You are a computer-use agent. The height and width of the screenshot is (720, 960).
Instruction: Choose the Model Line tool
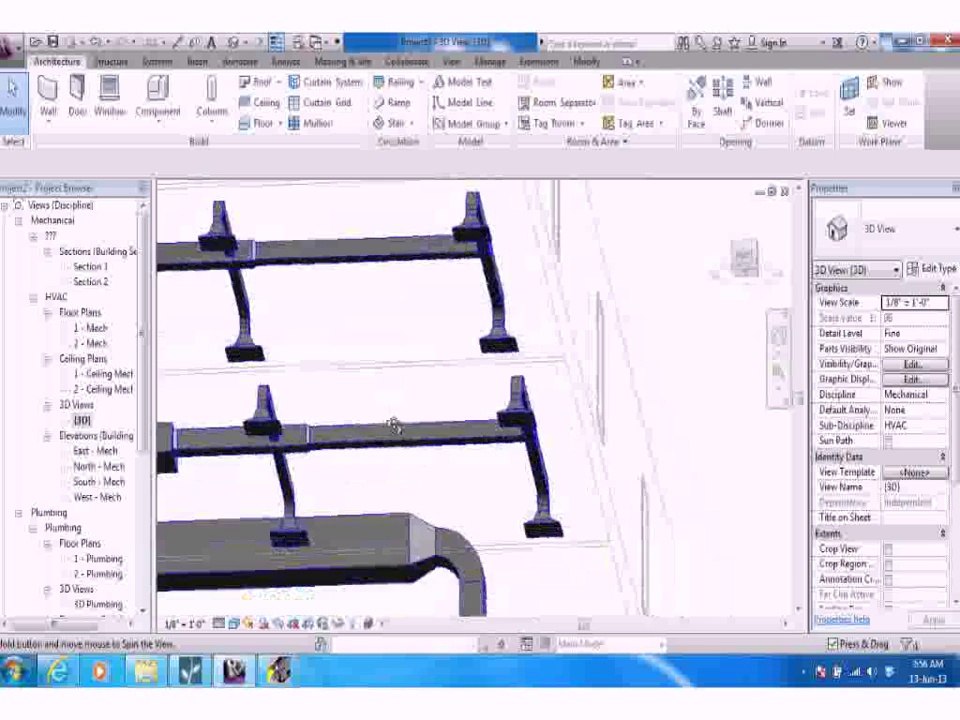click(x=463, y=103)
